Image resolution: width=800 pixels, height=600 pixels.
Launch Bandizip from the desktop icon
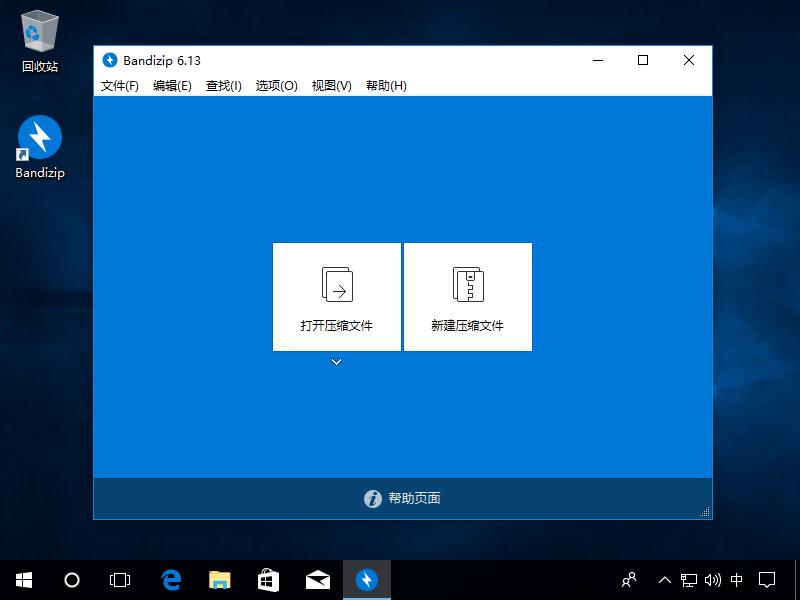(38, 140)
